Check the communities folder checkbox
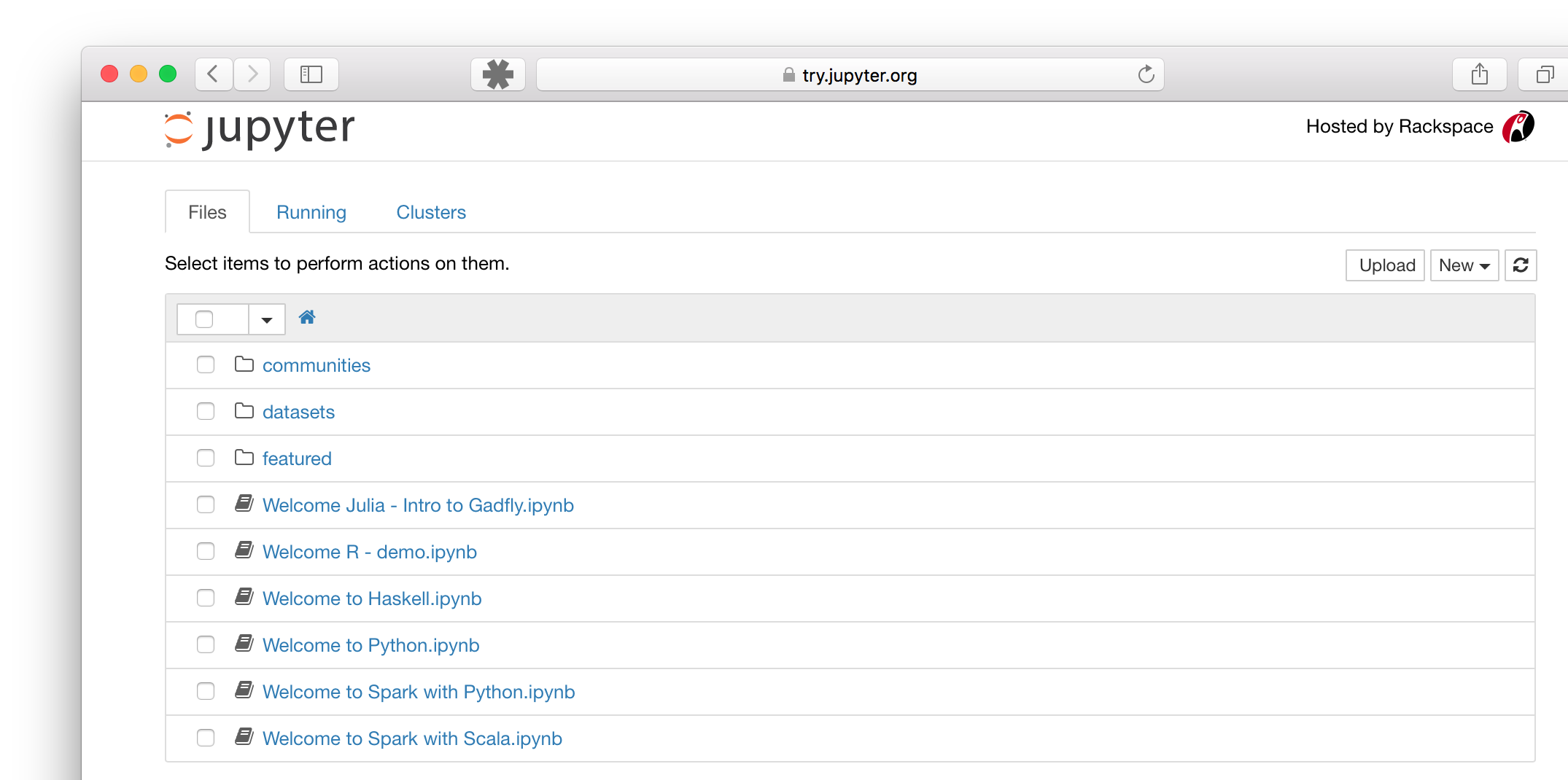 click(x=206, y=364)
